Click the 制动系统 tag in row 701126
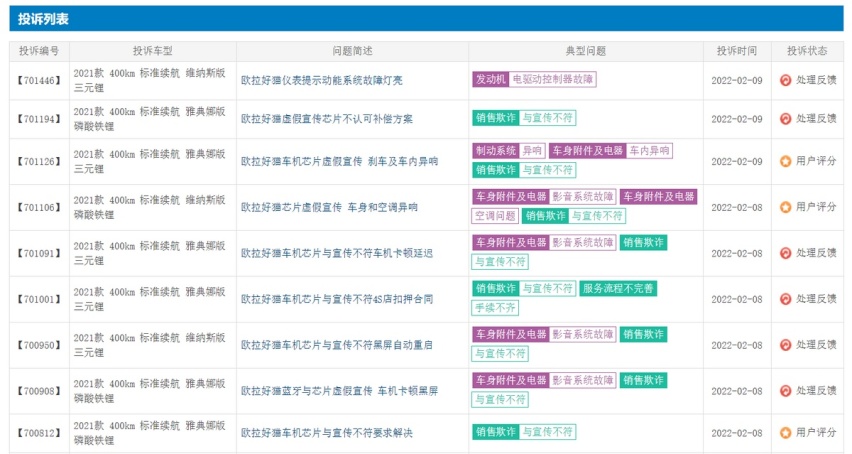852x454 pixels. click(x=496, y=151)
